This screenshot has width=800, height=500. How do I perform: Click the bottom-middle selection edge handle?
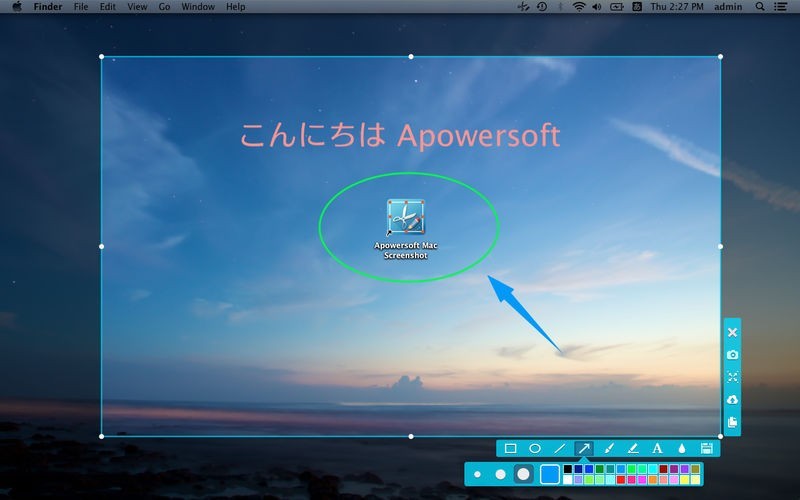pyautogui.click(x=411, y=436)
